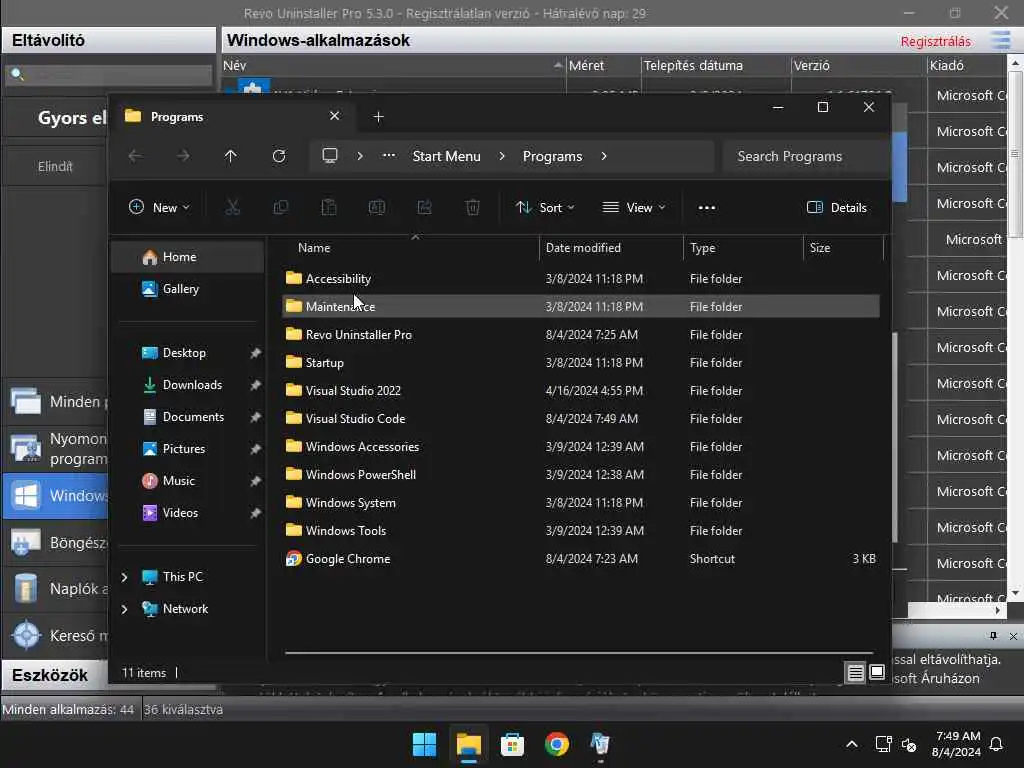Screen dimensions: 1024x768
Task: Show hidden tray icons chevron
Action: [852, 744]
